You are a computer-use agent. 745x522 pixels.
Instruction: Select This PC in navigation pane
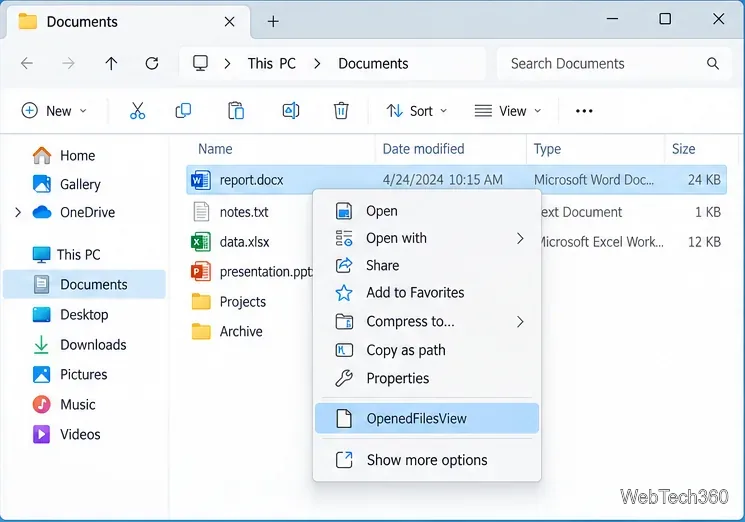(67, 255)
